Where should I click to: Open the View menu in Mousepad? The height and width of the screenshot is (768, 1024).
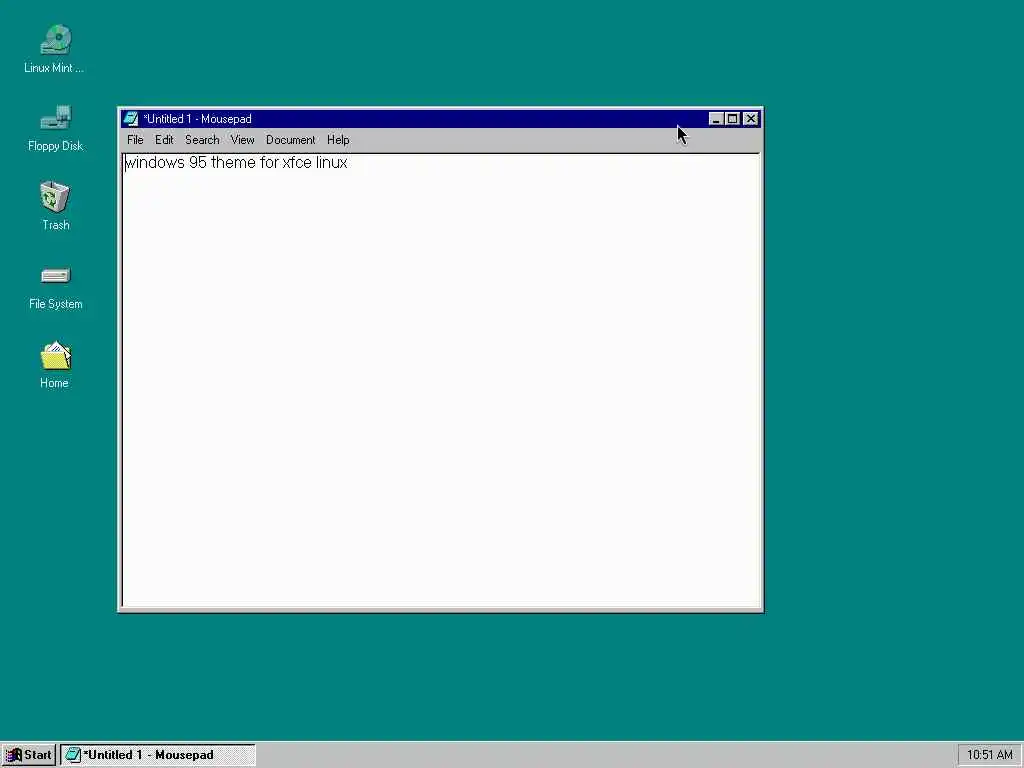tap(242, 140)
